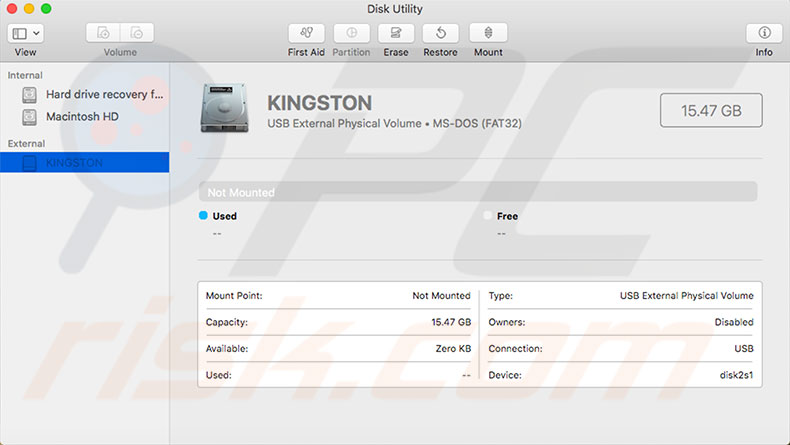Click the Restore toolbar icon
The width and height of the screenshot is (790, 445).
tap(440, 33)
